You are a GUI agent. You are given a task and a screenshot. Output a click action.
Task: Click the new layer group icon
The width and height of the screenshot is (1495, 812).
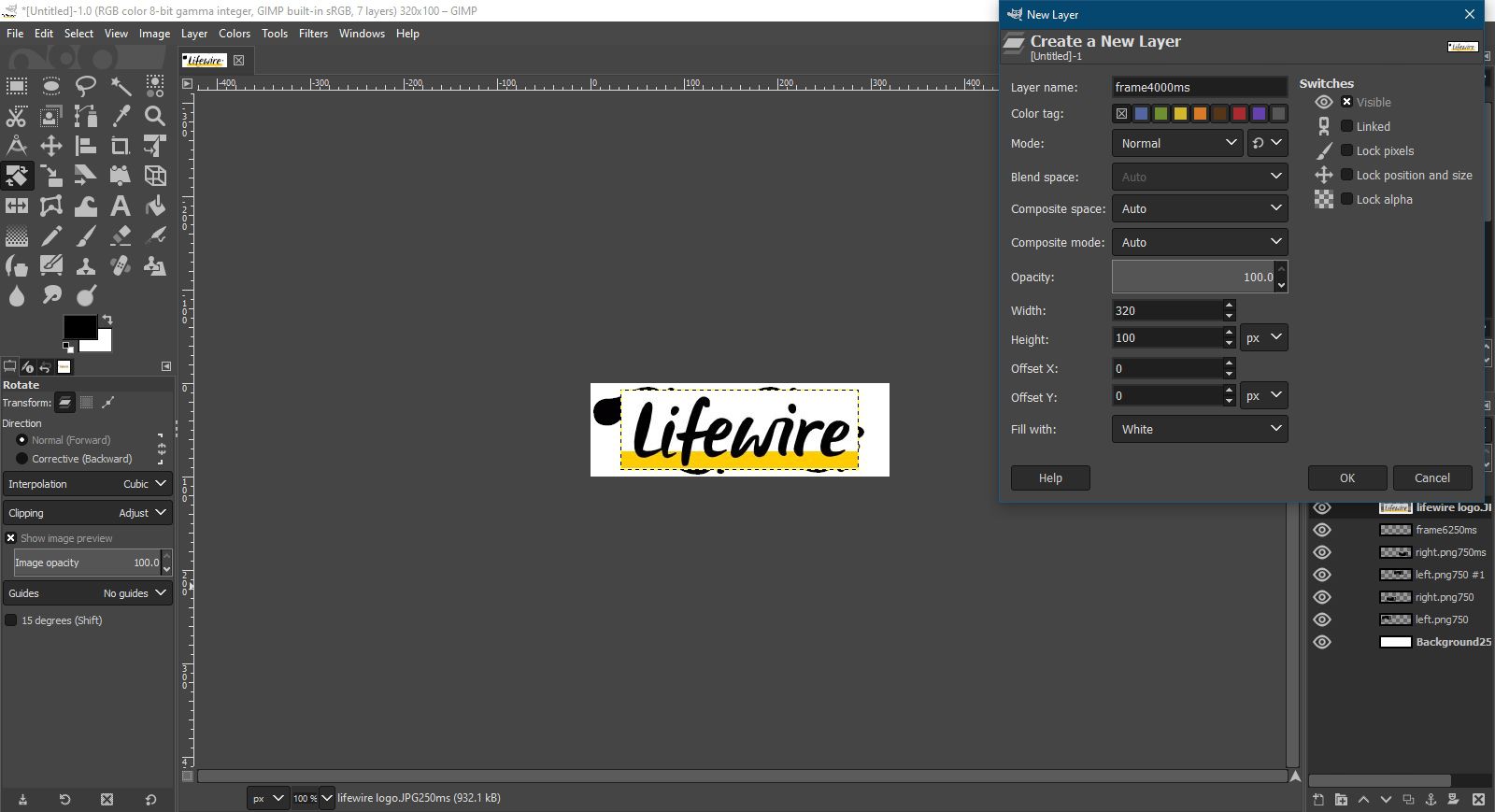tap(1341, 799)
